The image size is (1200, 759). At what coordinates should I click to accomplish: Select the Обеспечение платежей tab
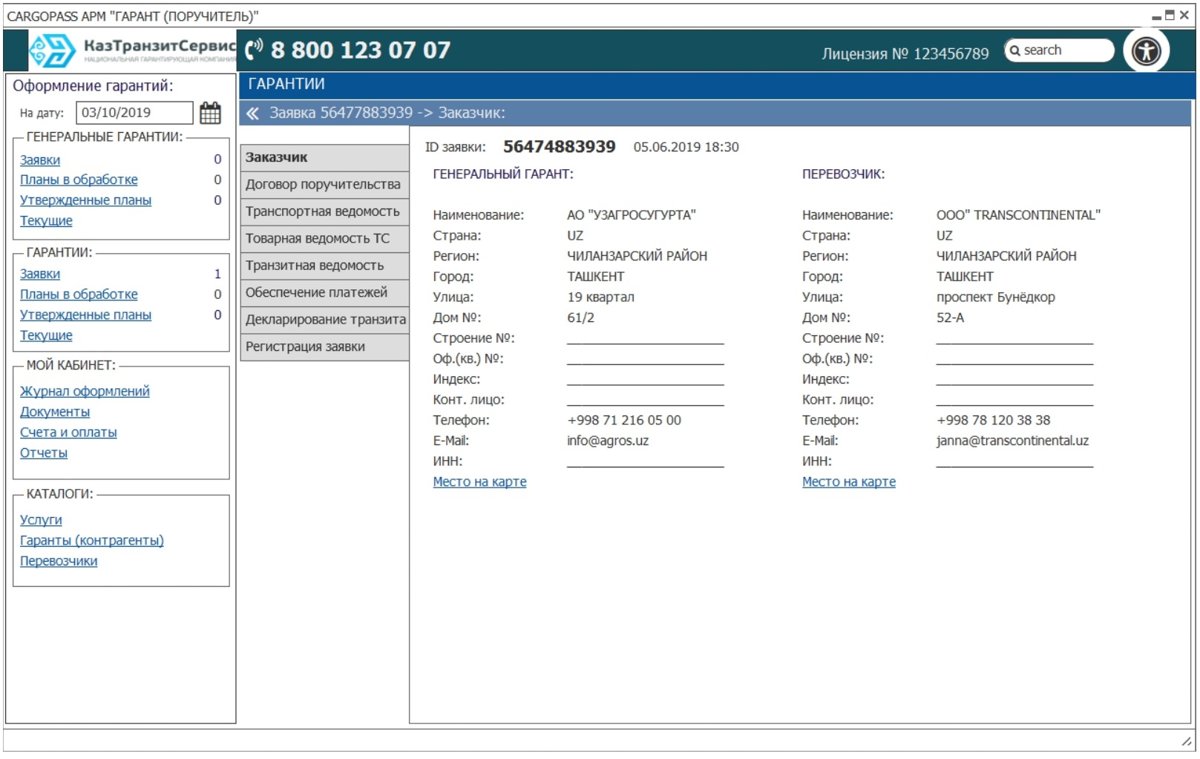click(325, 293)
